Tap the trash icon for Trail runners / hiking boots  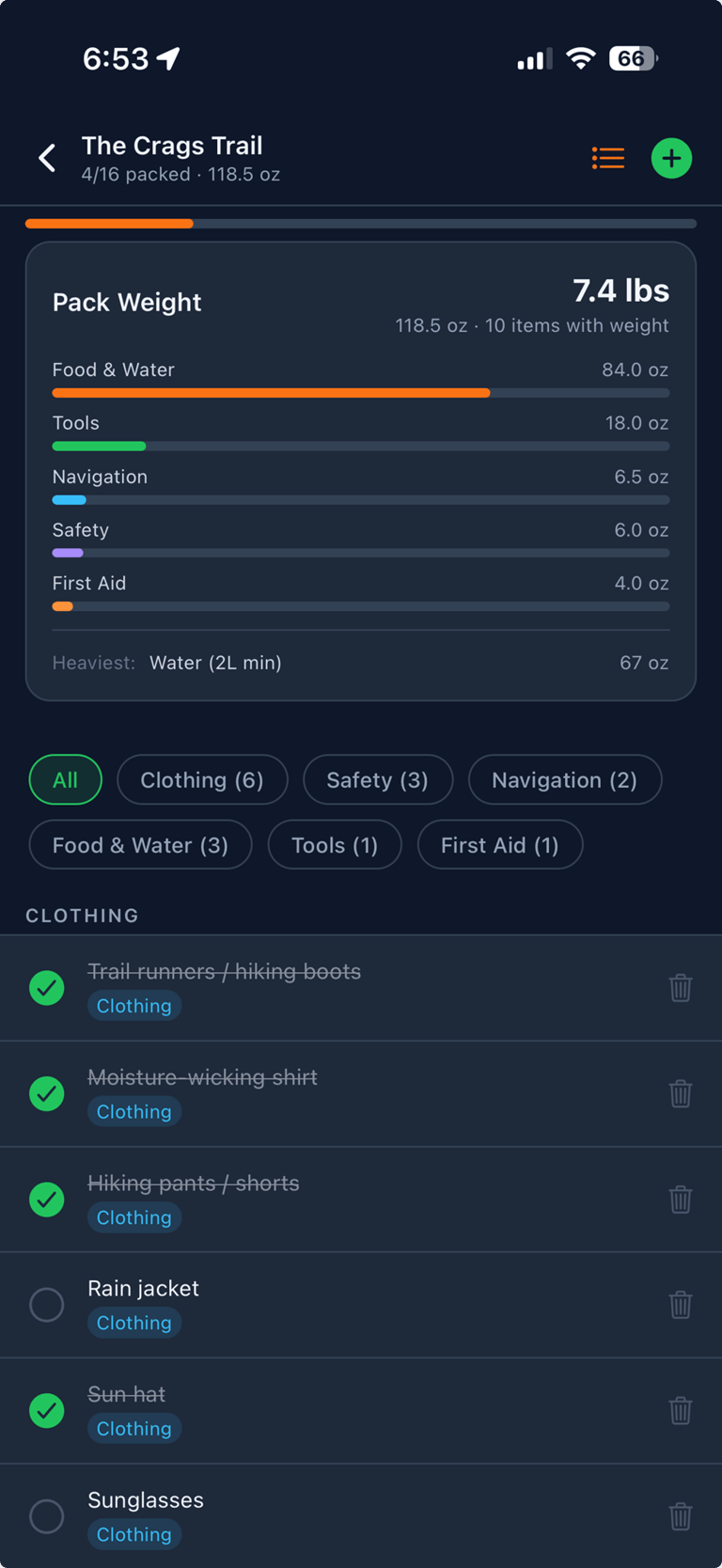point(680,988)
